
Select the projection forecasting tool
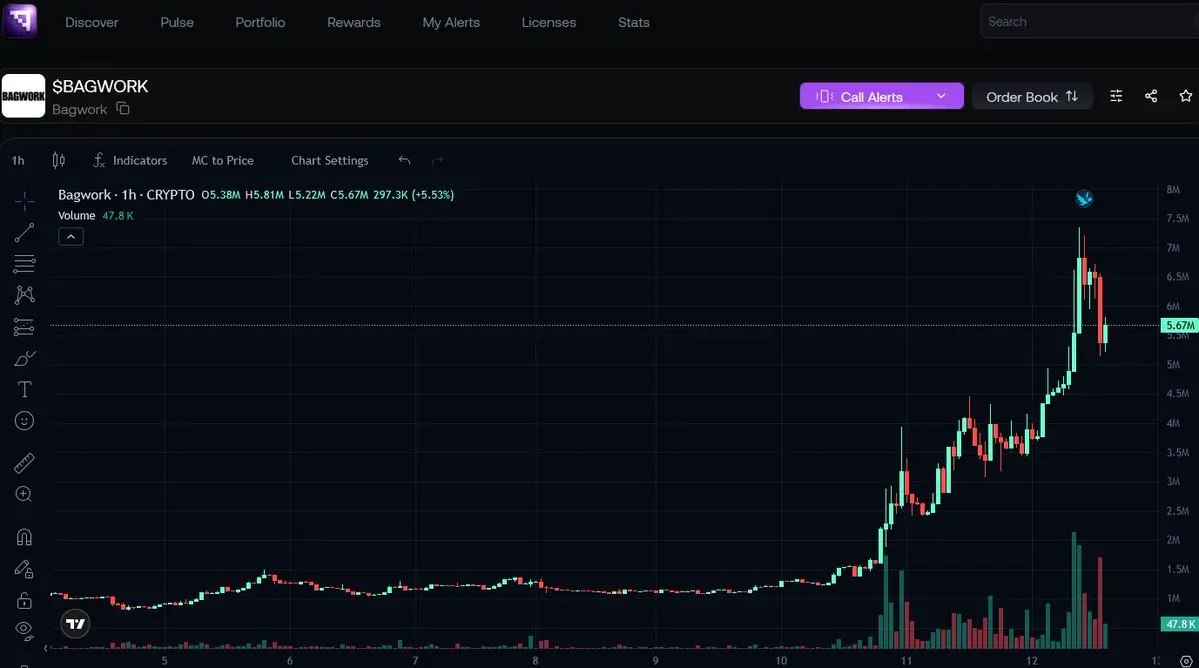[x=24, y=327]
